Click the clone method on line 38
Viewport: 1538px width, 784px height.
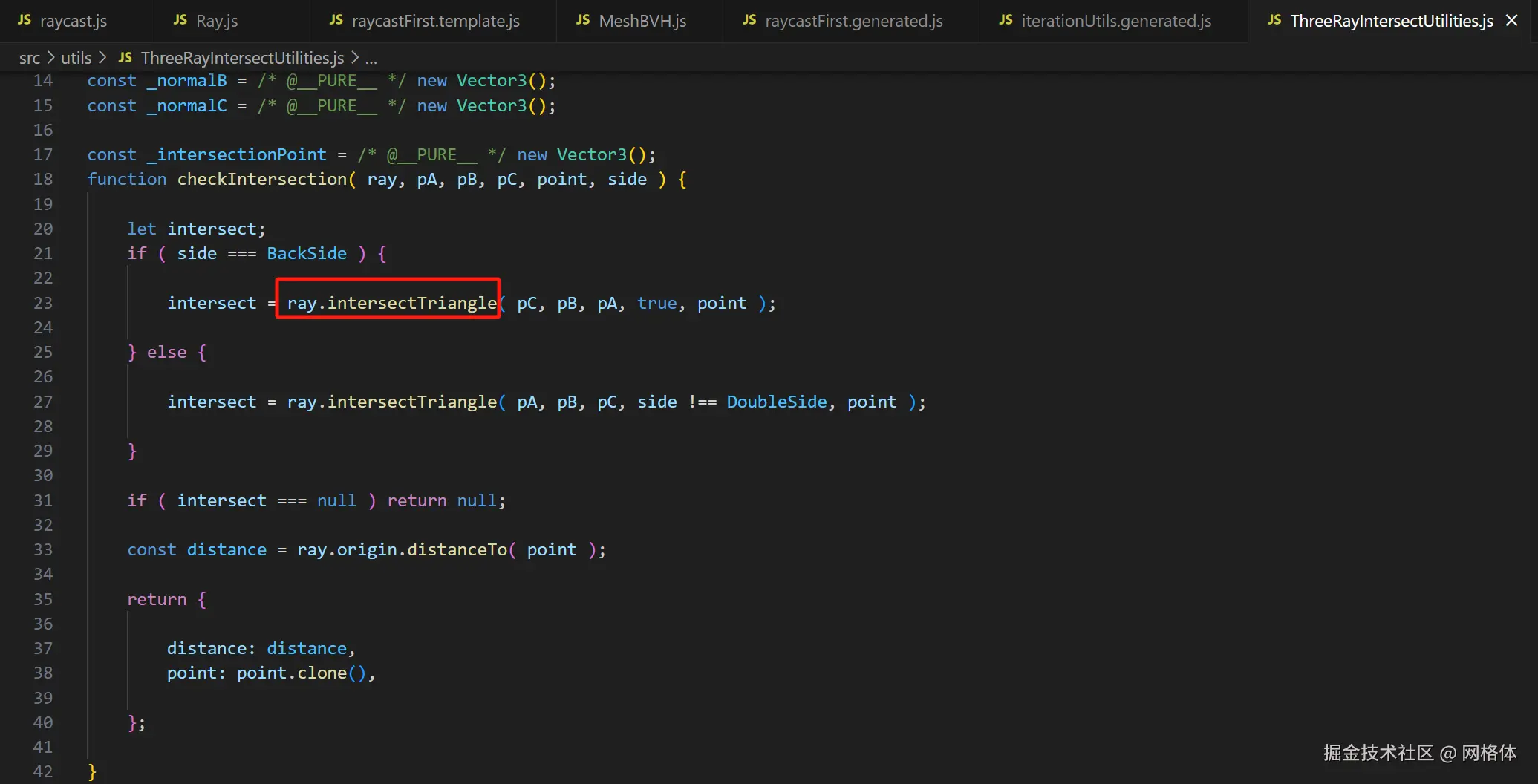[x=322, y=673]
